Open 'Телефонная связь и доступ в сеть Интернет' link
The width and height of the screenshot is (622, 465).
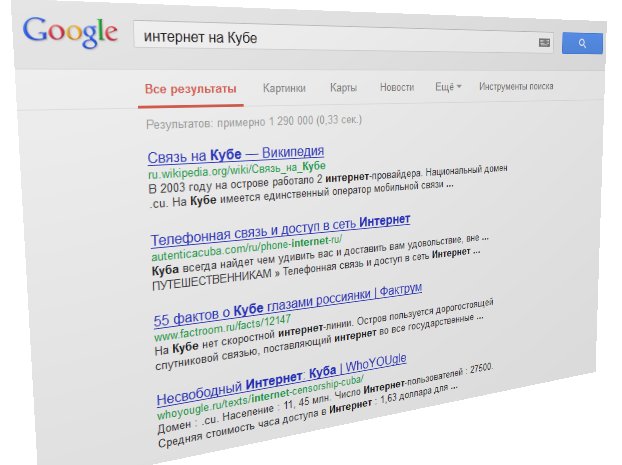tap(280, 231)
